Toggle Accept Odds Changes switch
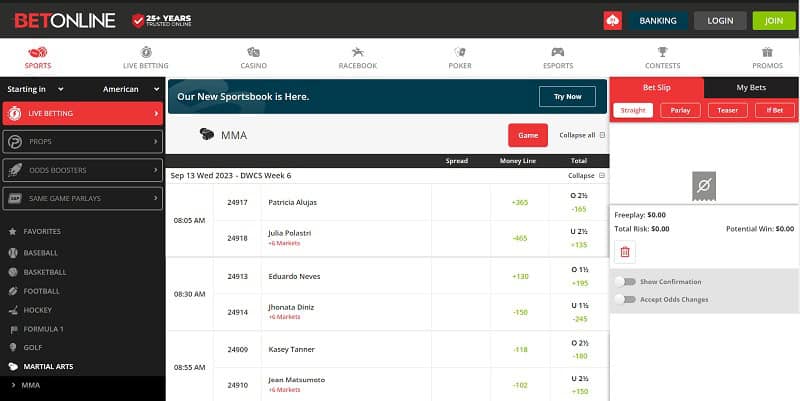The width and height of the screenshot is (800, 401). point(625,299)
